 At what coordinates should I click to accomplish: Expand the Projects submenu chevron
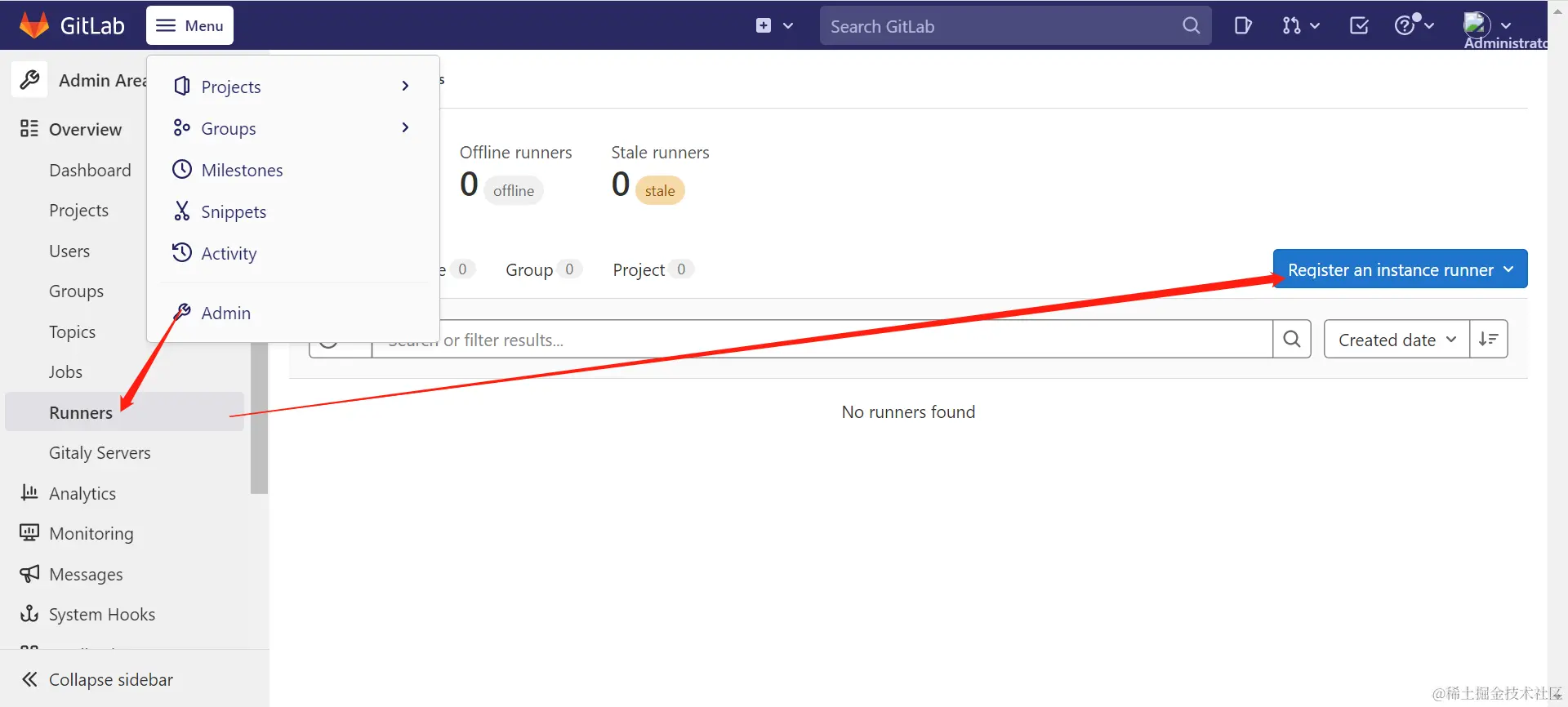tap(405, 86)
